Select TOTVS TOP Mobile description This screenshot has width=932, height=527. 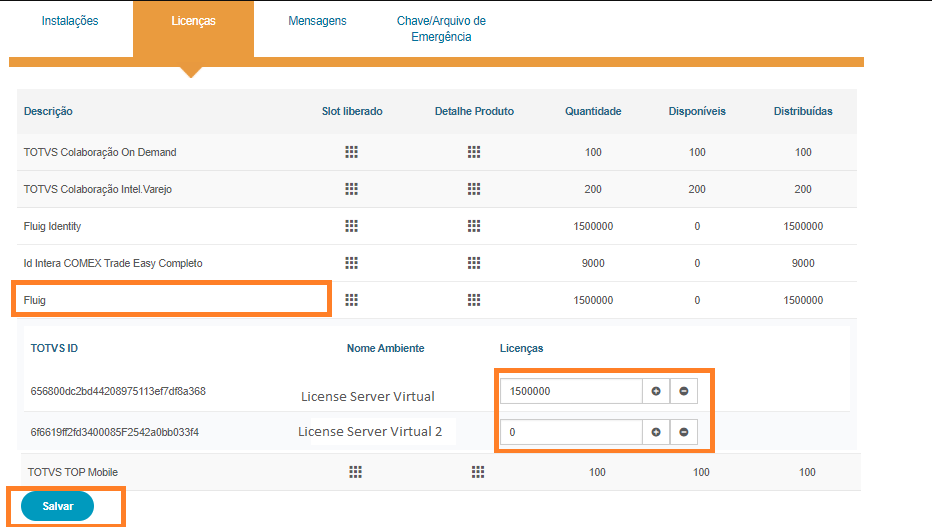(73, 472)
